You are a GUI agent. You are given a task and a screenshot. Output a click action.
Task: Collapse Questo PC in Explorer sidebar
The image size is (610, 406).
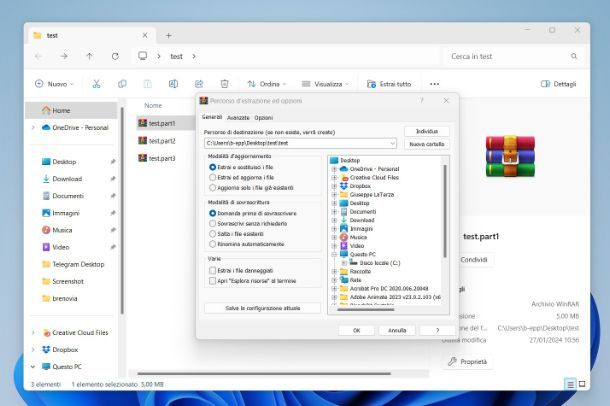coord(33,367)
